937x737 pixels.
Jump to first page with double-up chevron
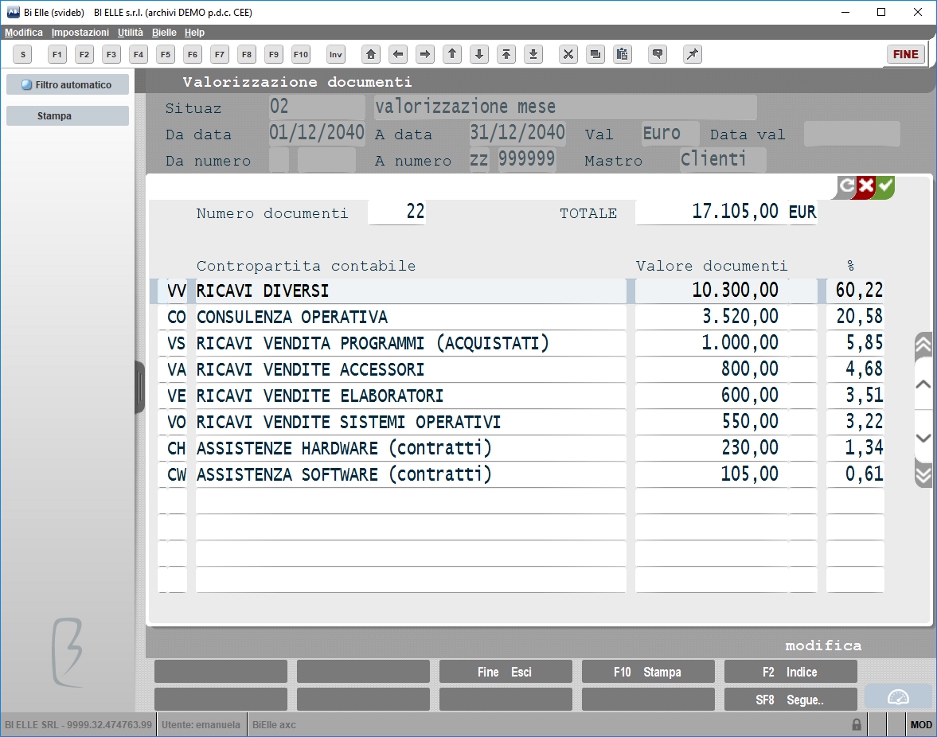(923, 345)
